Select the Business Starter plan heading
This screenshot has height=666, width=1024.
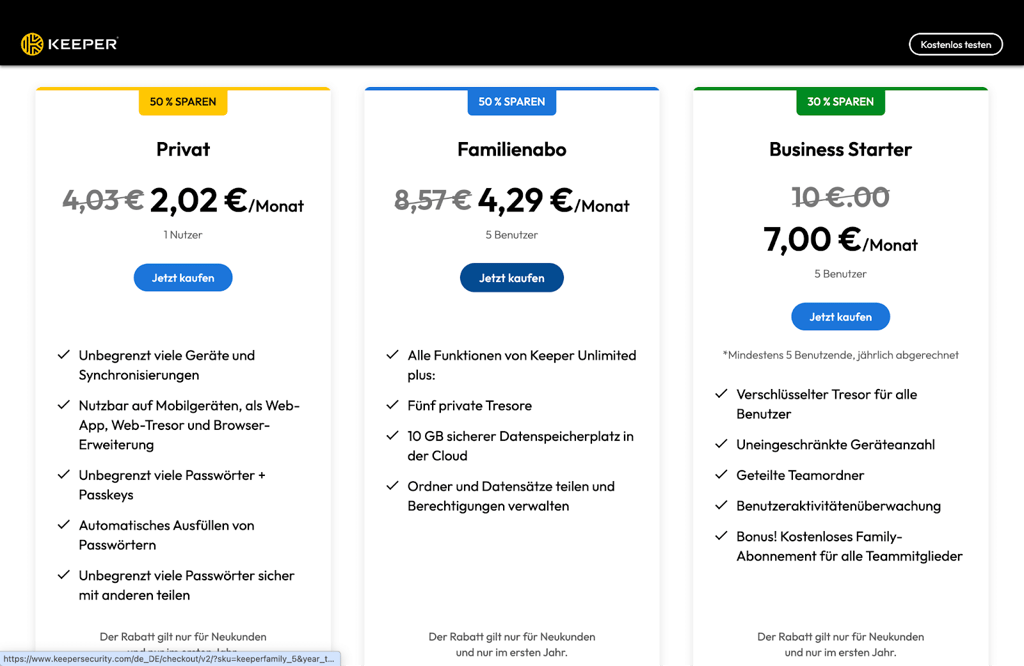840,150
